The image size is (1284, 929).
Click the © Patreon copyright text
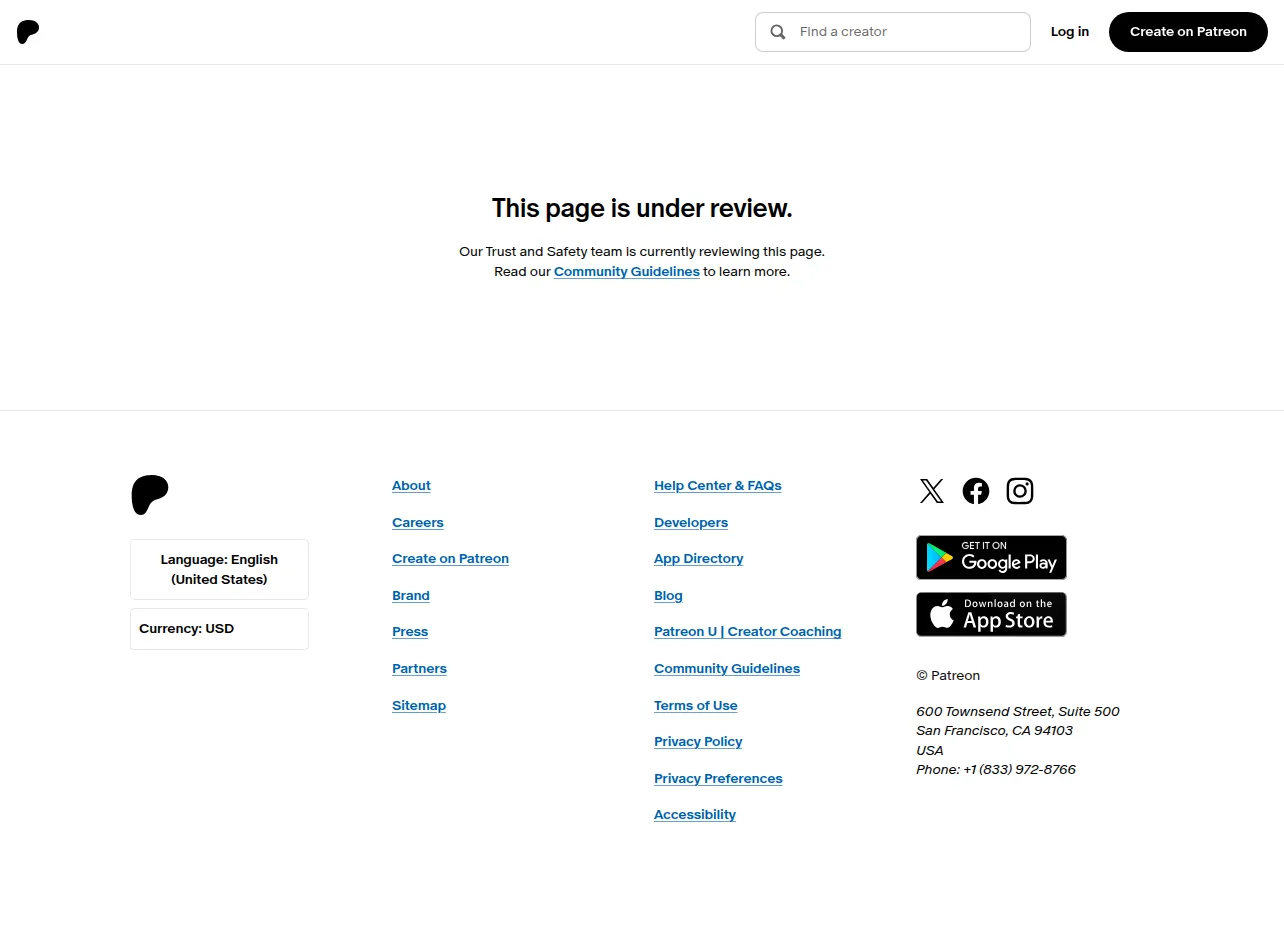click(948, 676)
